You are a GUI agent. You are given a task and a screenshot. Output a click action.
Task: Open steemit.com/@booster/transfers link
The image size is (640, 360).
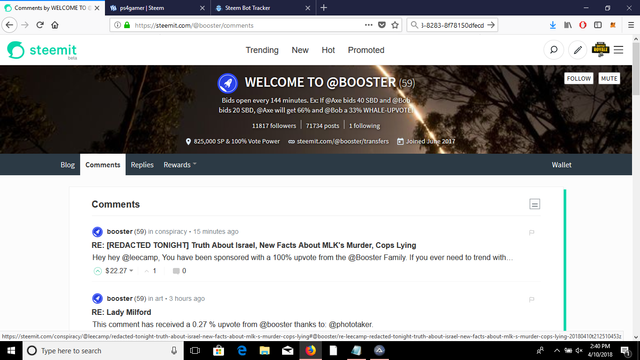tap(342, 141)
